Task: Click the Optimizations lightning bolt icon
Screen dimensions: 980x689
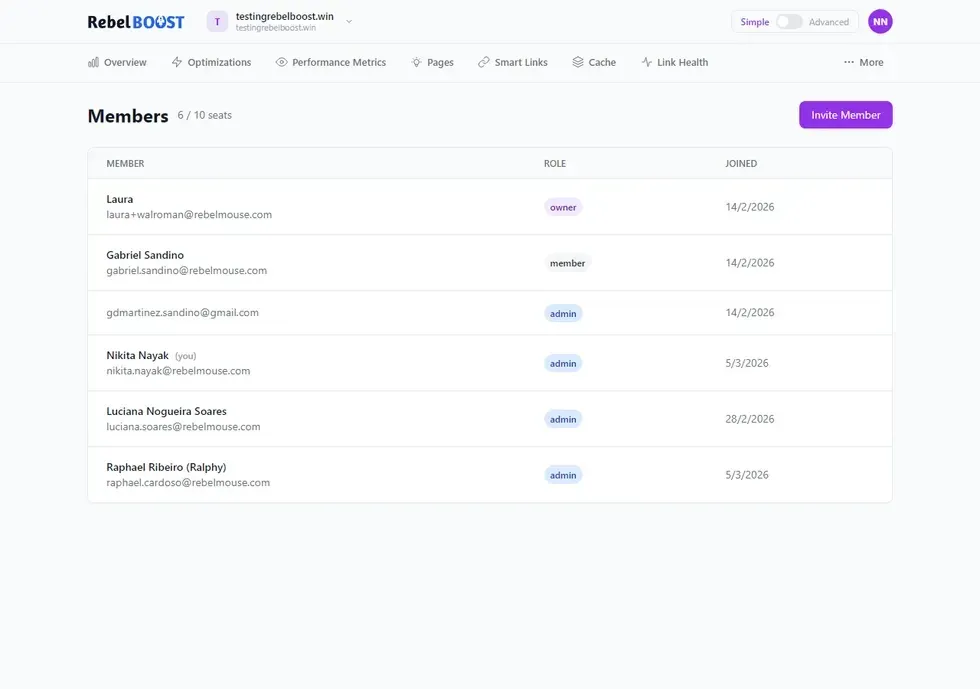Action: point(177,62)
